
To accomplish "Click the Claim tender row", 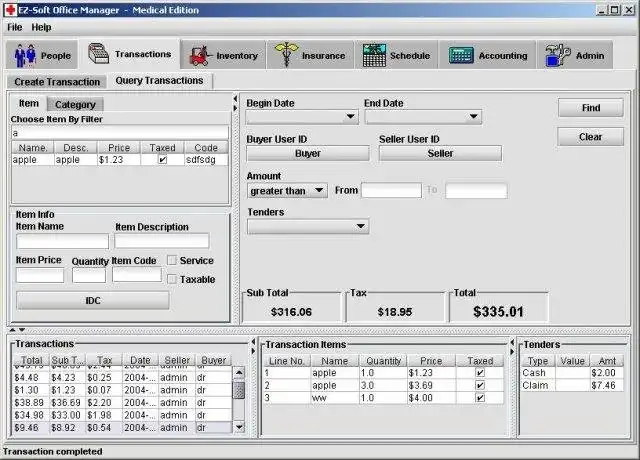I will [572, 385].
